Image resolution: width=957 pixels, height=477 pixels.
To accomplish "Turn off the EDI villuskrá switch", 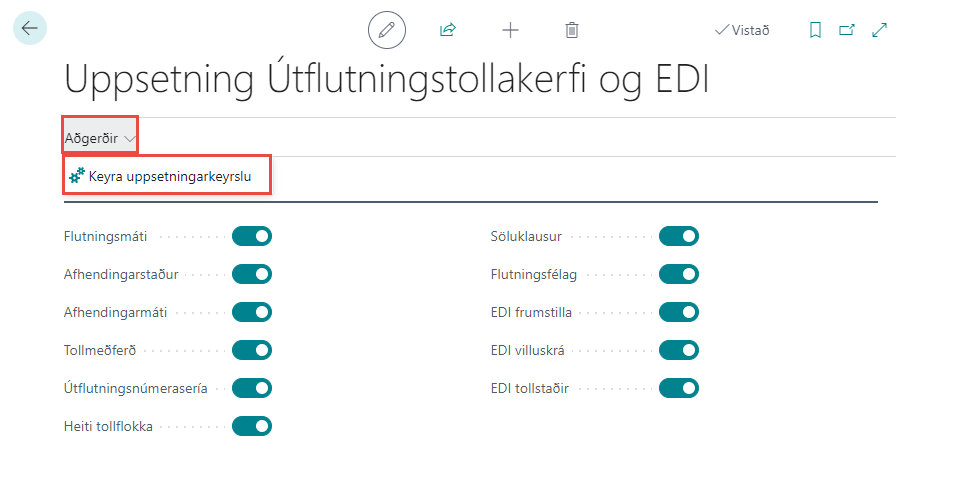I will [x=679, y=350].
